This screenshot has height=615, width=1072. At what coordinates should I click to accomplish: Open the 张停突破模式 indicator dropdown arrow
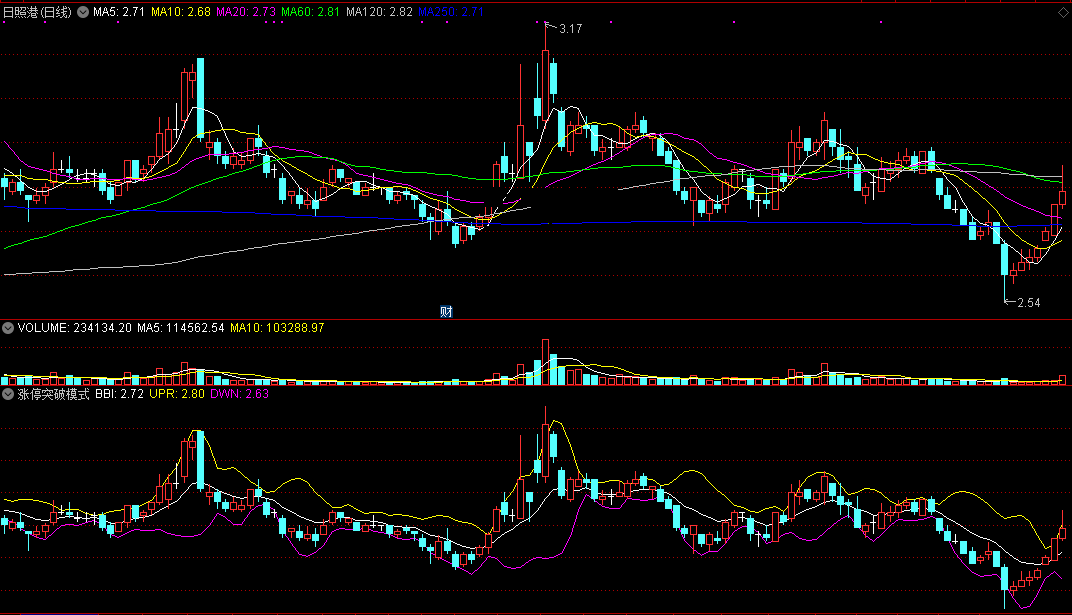pyautogui.click(x=8, y=394)
